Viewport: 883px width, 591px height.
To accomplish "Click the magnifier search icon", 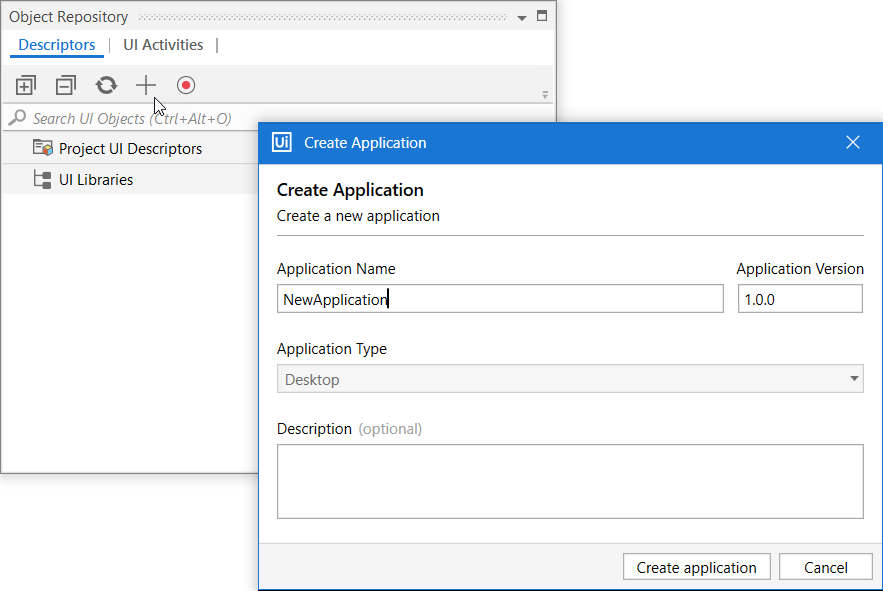I will pyautogui.click(x=17, y=118).
